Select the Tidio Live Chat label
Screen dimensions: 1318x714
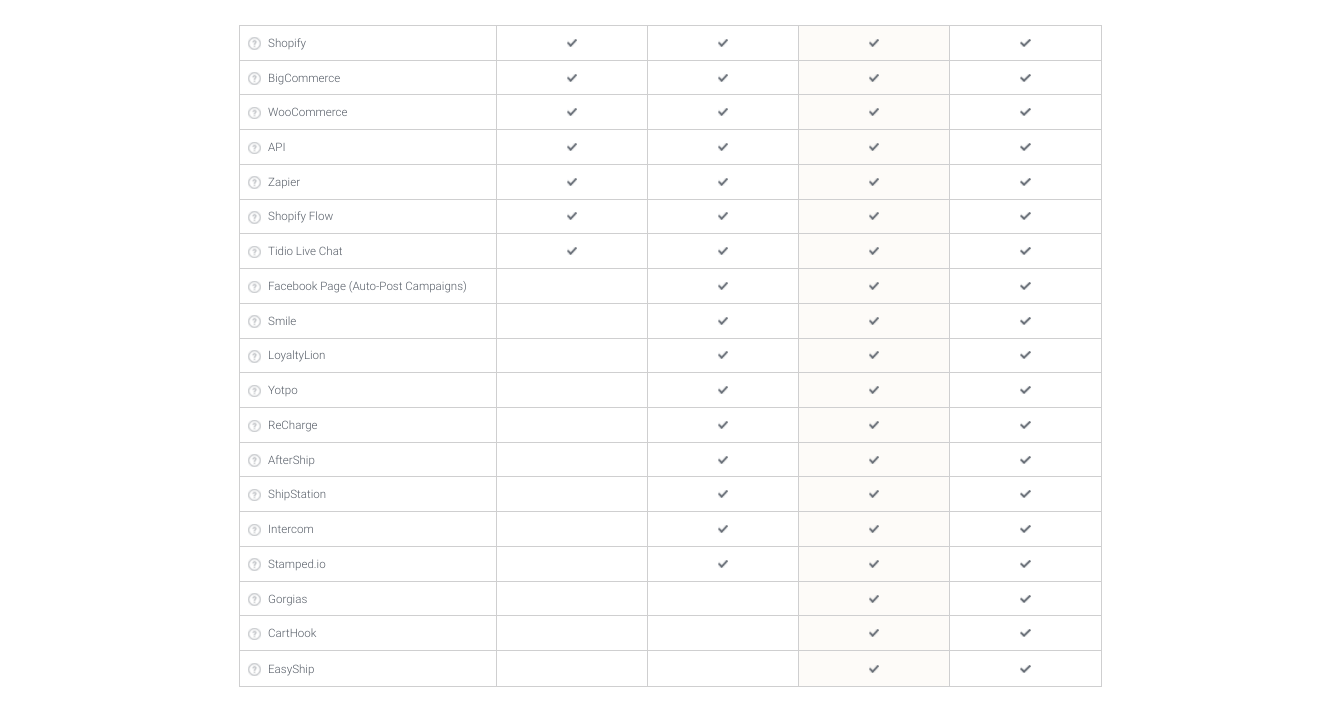point(305,251)
